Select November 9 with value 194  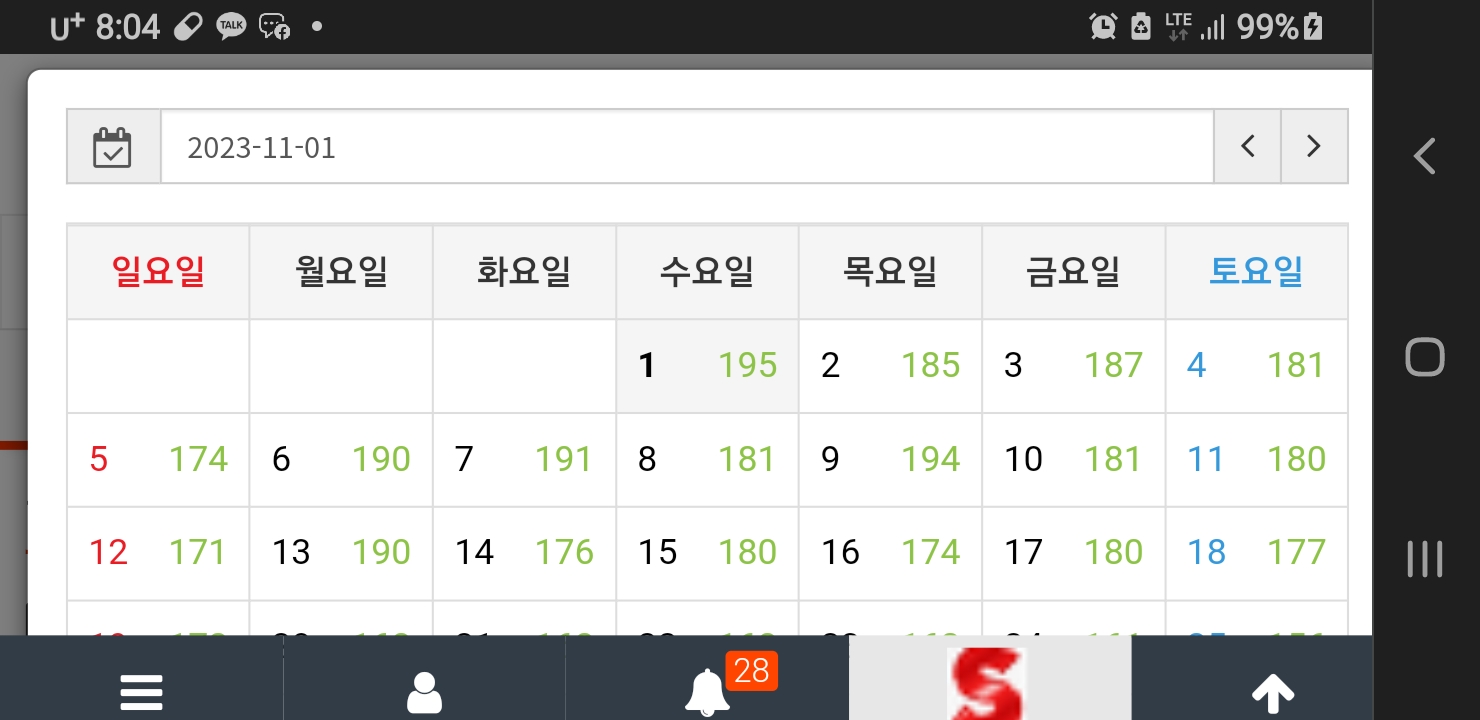pyautogui.click(x=890, y=460)
